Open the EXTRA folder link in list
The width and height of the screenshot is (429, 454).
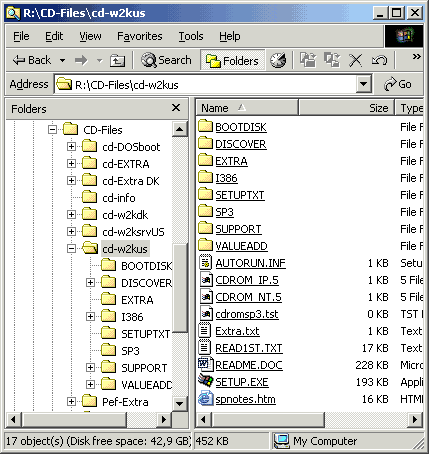[231, 161]
